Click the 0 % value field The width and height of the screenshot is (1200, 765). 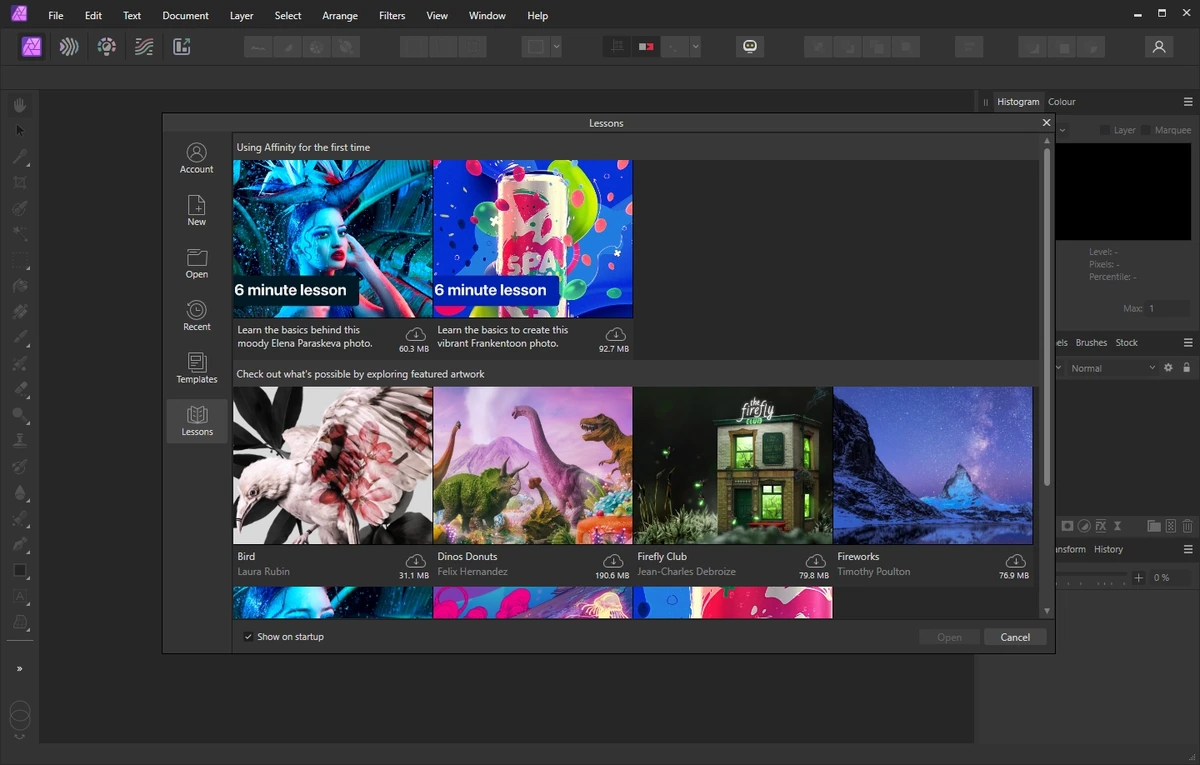[x=1171, y=578]
